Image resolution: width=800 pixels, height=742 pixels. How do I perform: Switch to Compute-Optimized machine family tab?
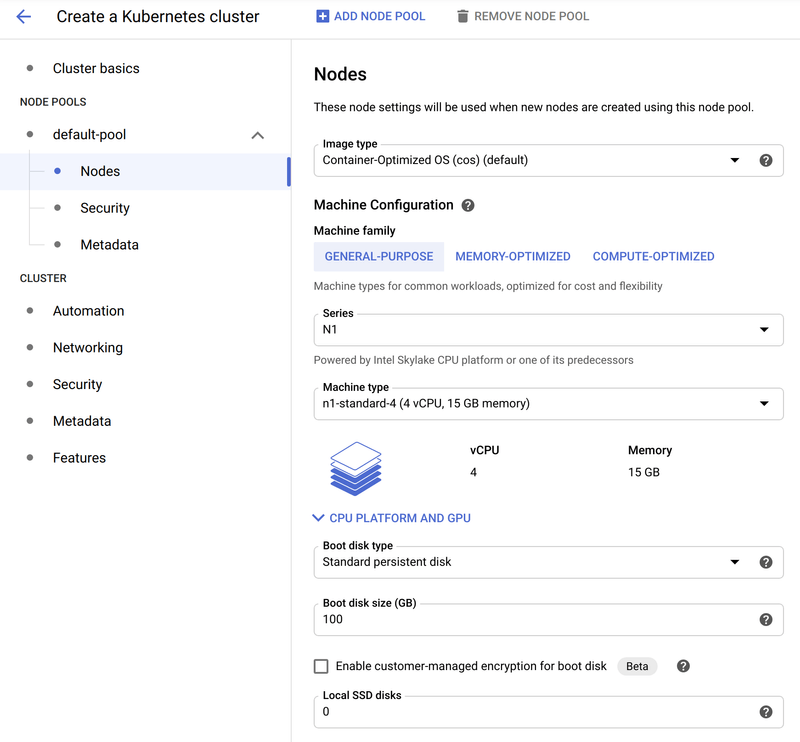click(653, 257)
